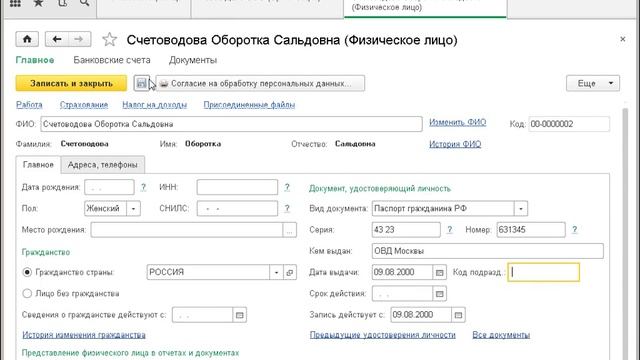Open the Налог на доходы link
Screen dimensions: 640x360
pyautogui.click(x=155, y=105)
